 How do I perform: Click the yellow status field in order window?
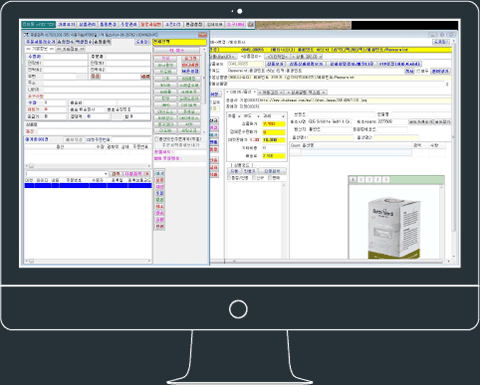[x=179, y=42]
